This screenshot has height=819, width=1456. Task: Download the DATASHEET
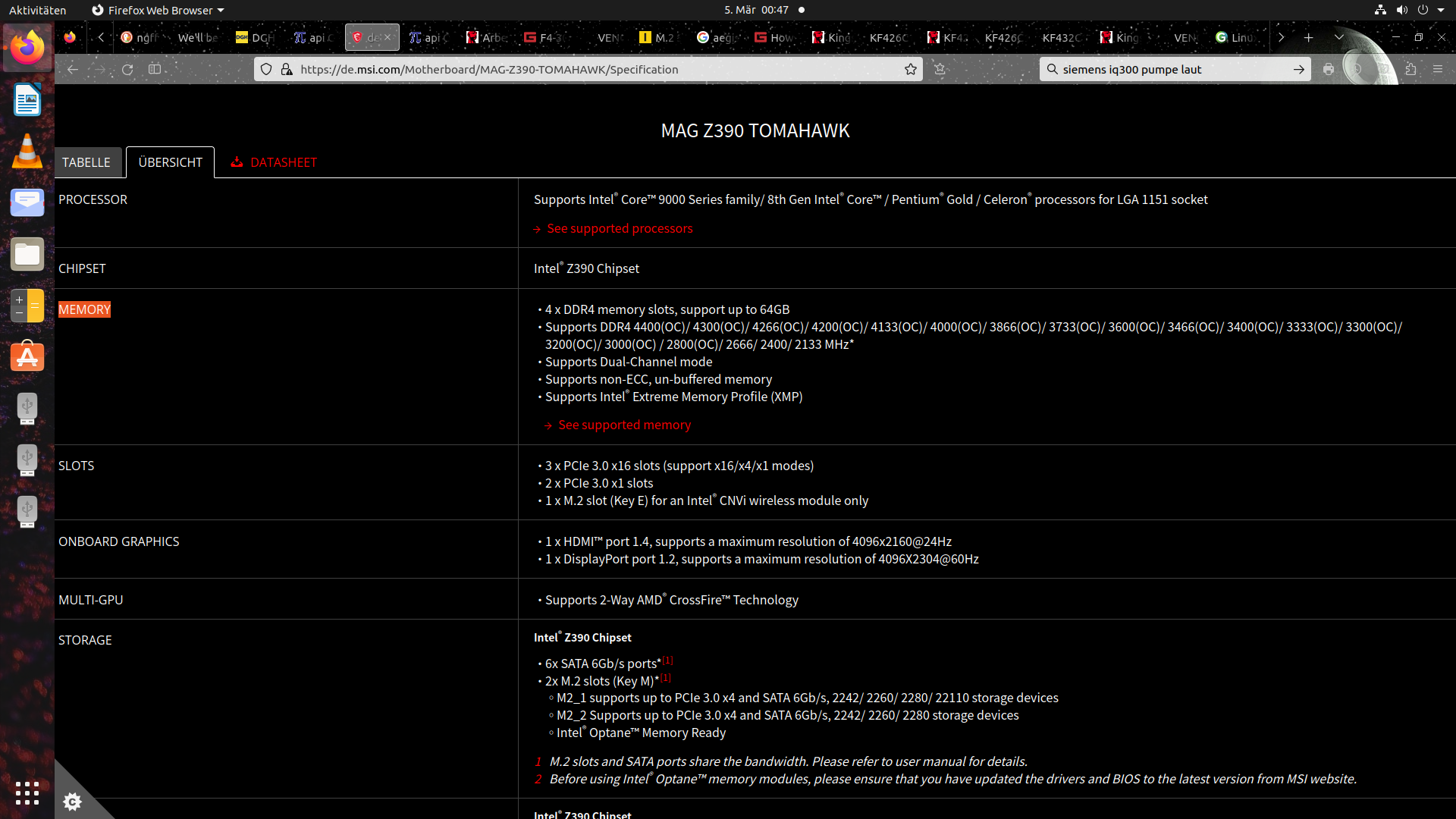click(x=275, y=162)
